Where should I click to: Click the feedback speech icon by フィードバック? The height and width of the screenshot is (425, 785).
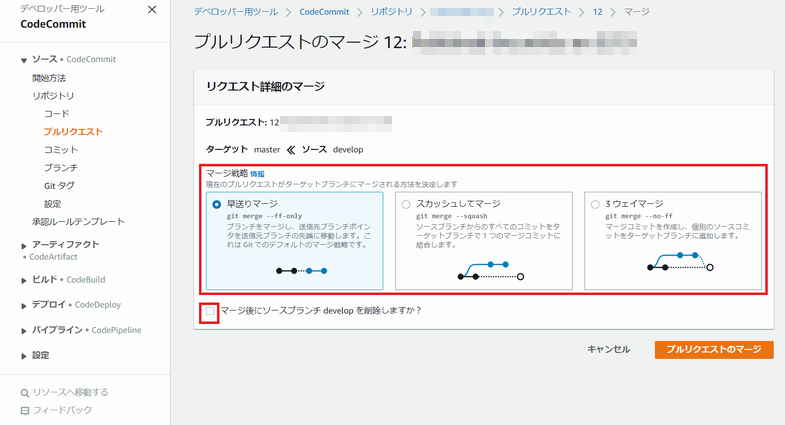click(25, 410)
